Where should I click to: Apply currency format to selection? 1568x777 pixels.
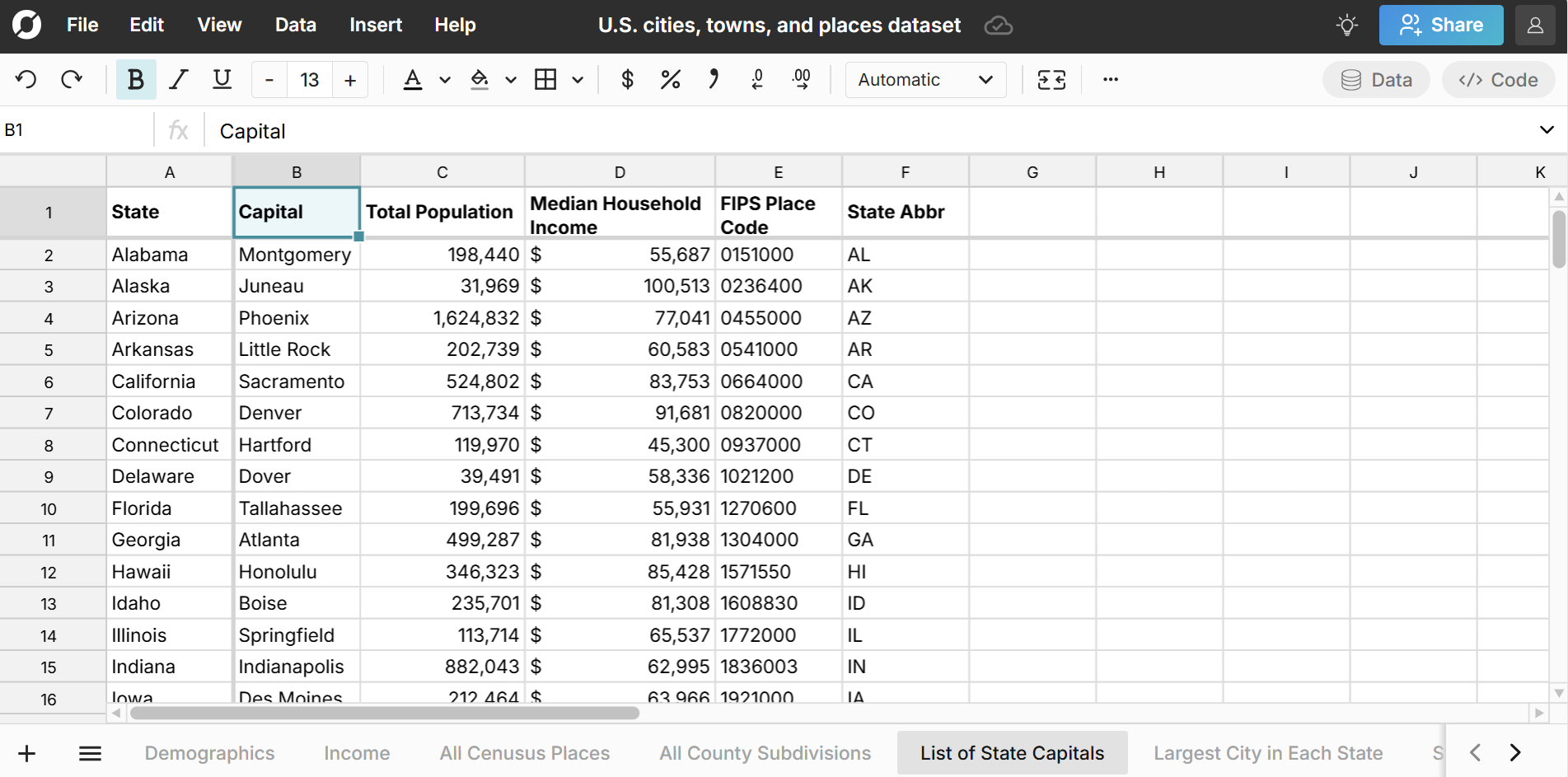[627, 79]
